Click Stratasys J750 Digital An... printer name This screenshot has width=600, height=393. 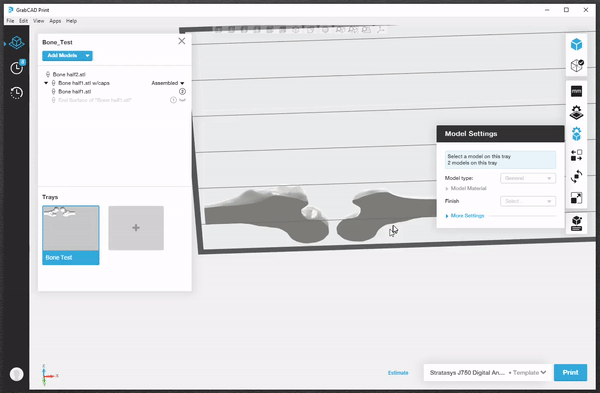point(467,372)
